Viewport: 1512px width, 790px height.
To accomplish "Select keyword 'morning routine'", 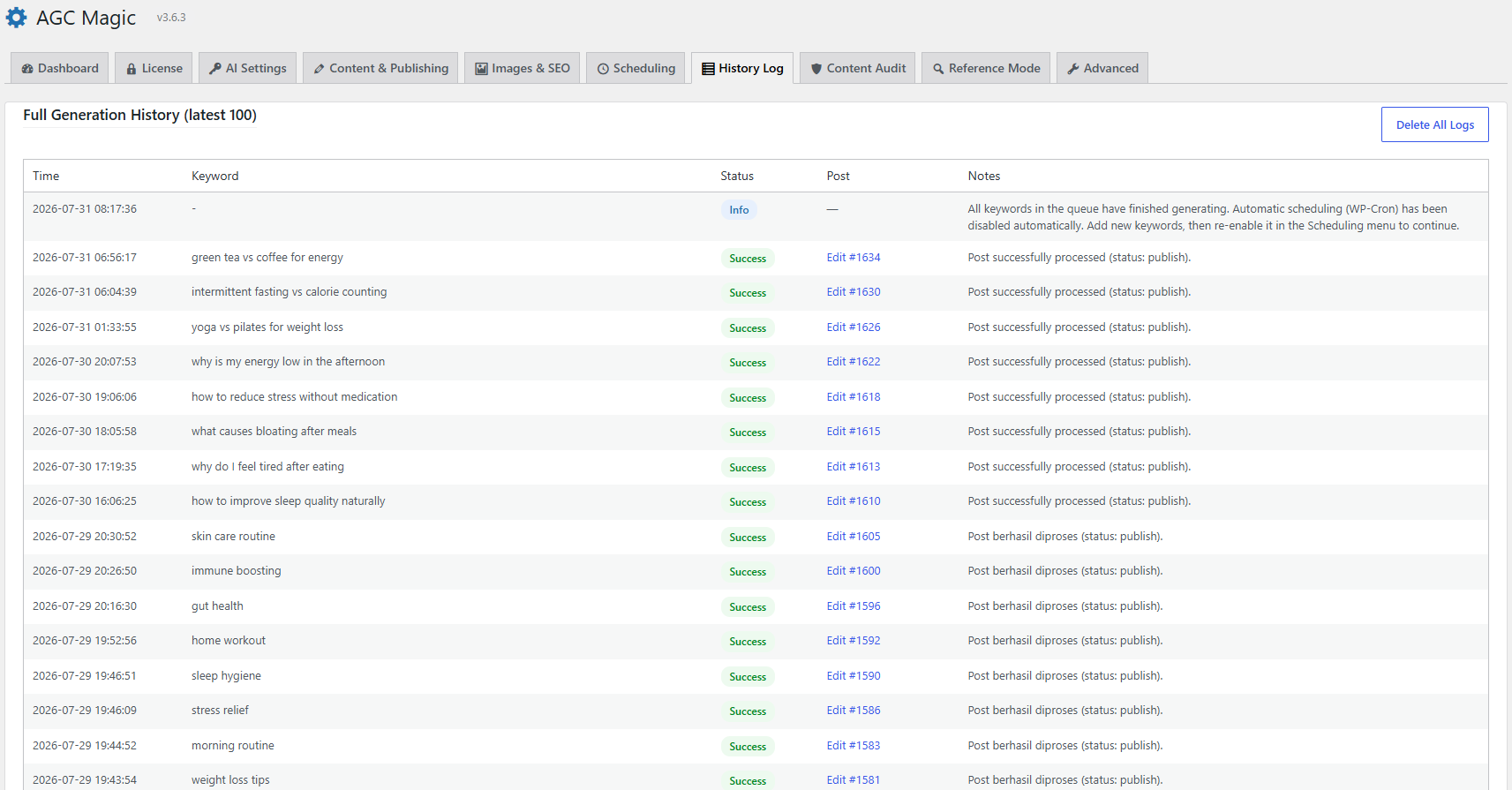I will click(x=232, y=746).
